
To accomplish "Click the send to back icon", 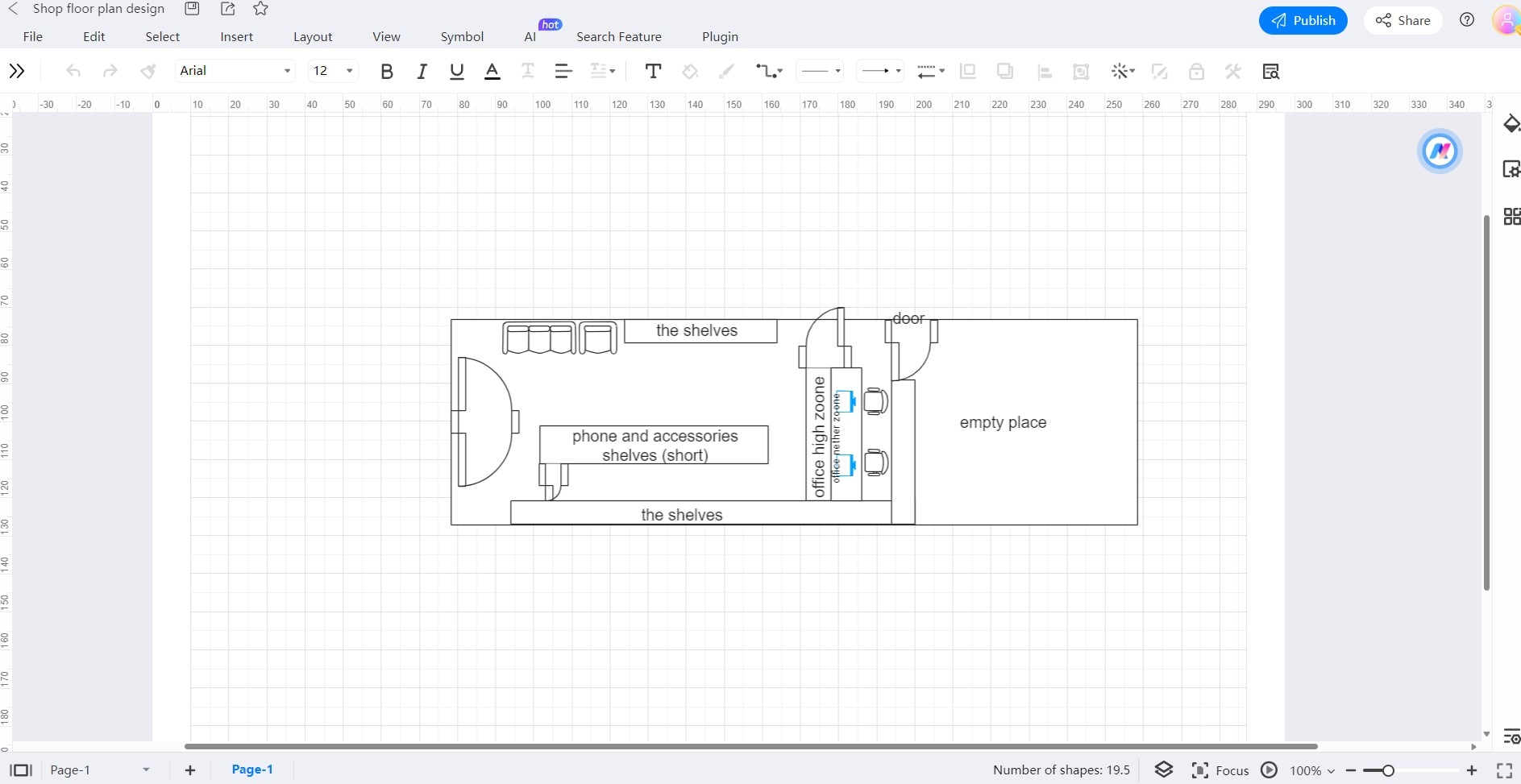I will click(1005, 71).
